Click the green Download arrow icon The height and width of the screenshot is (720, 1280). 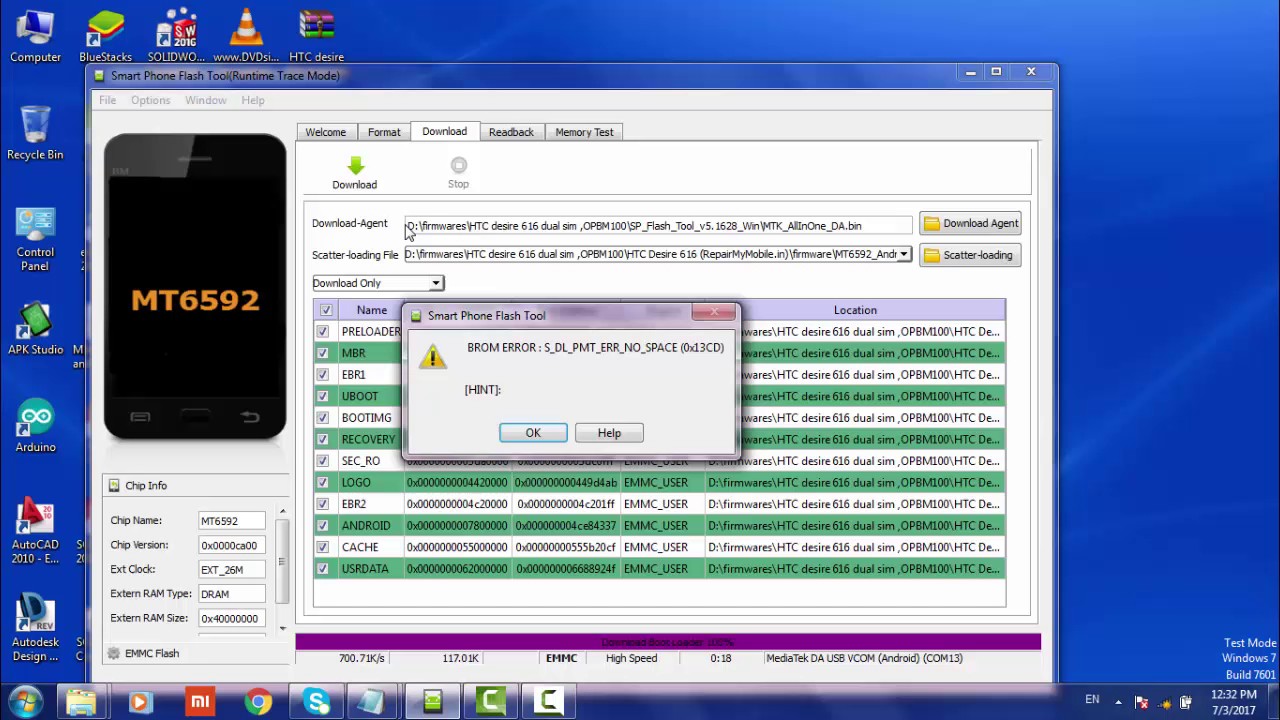point(355,166)
